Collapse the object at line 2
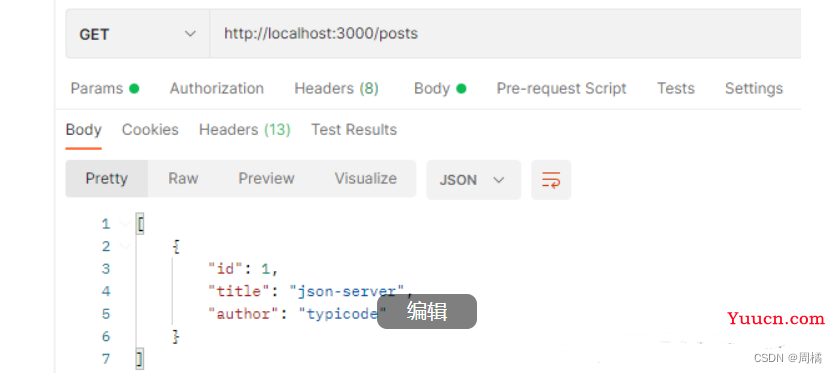This screenshot has height=373, width=837. (x=125, y=247)
